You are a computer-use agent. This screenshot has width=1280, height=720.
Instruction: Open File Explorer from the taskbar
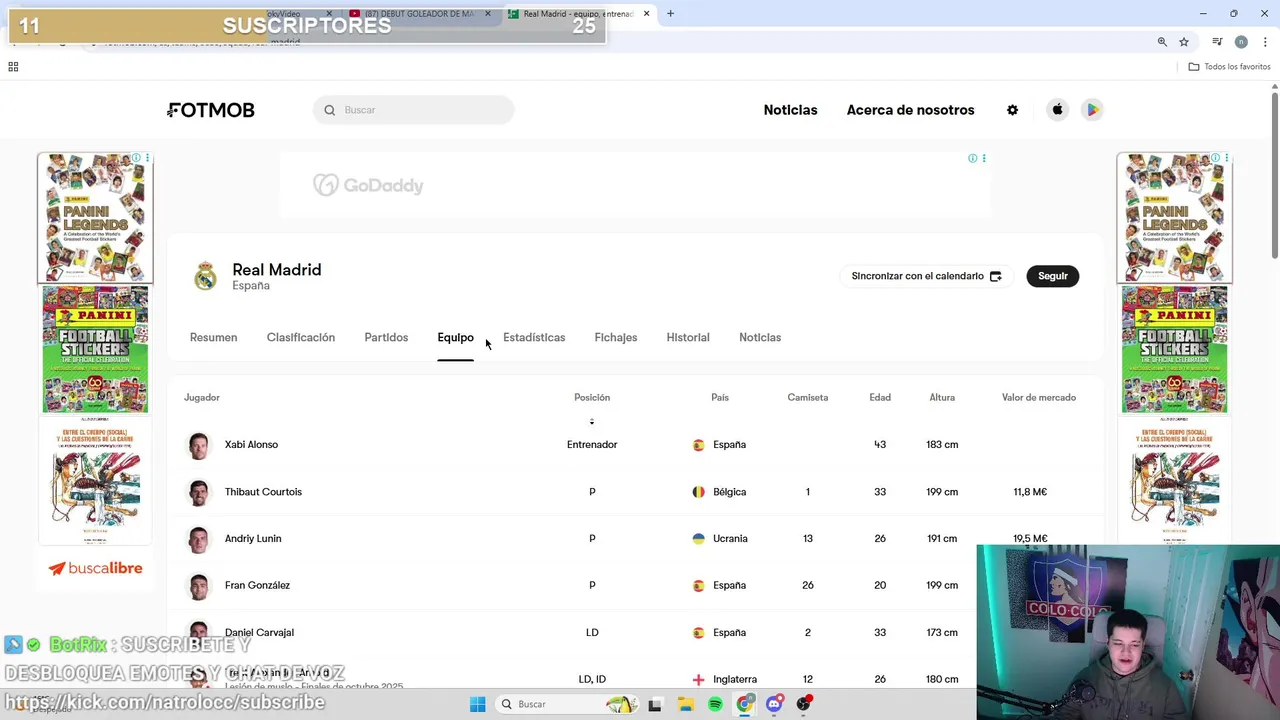(685, 704)
